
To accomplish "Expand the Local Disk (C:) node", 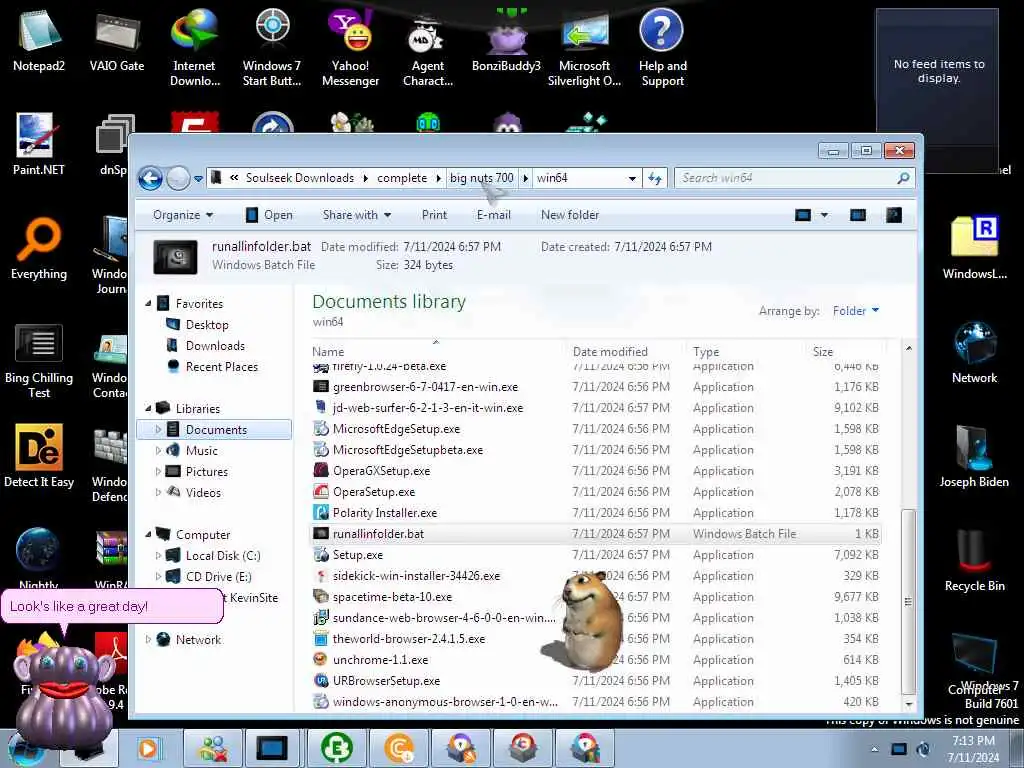I will 158,556.
